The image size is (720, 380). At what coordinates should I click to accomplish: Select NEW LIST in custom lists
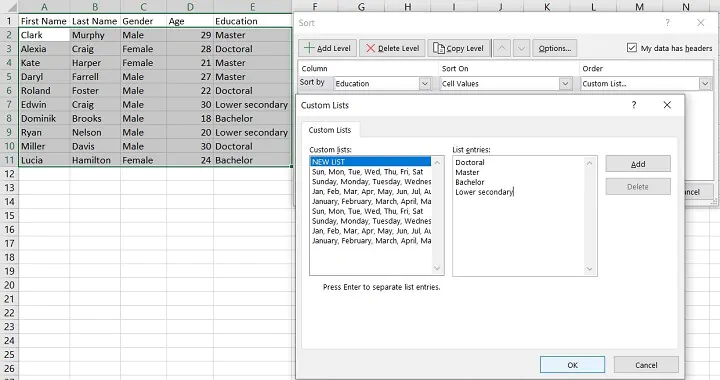click(x=371, y=162)
